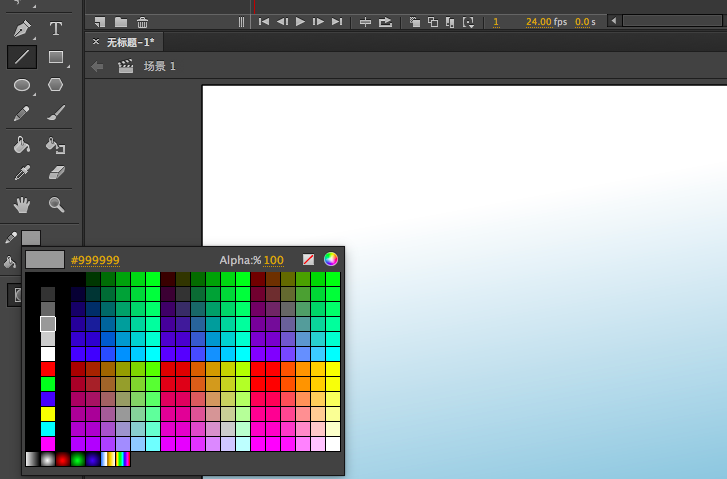Select the Pencil tool
Screen dimensions: 727x479
point(21,113)
